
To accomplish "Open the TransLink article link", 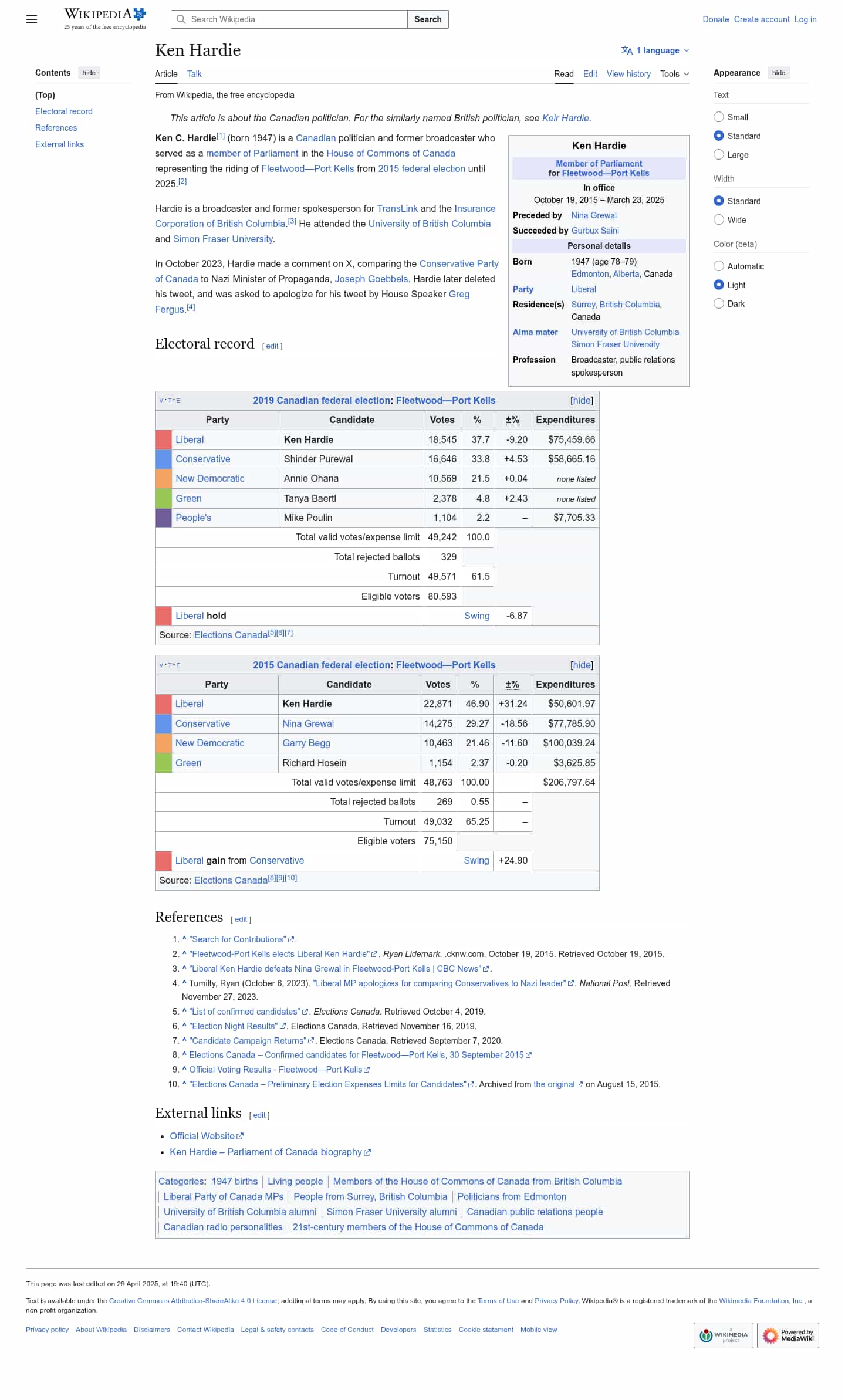I will tap(397, 209).
